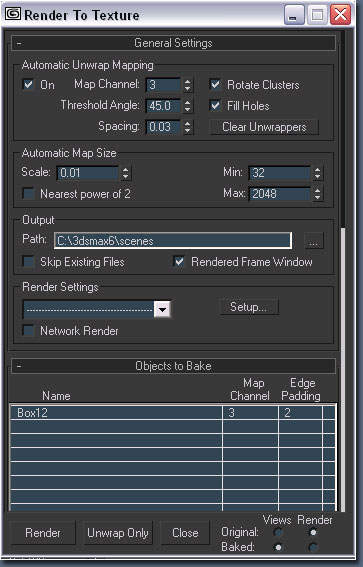Select Baked Render radio button

(x=313, y=547)
